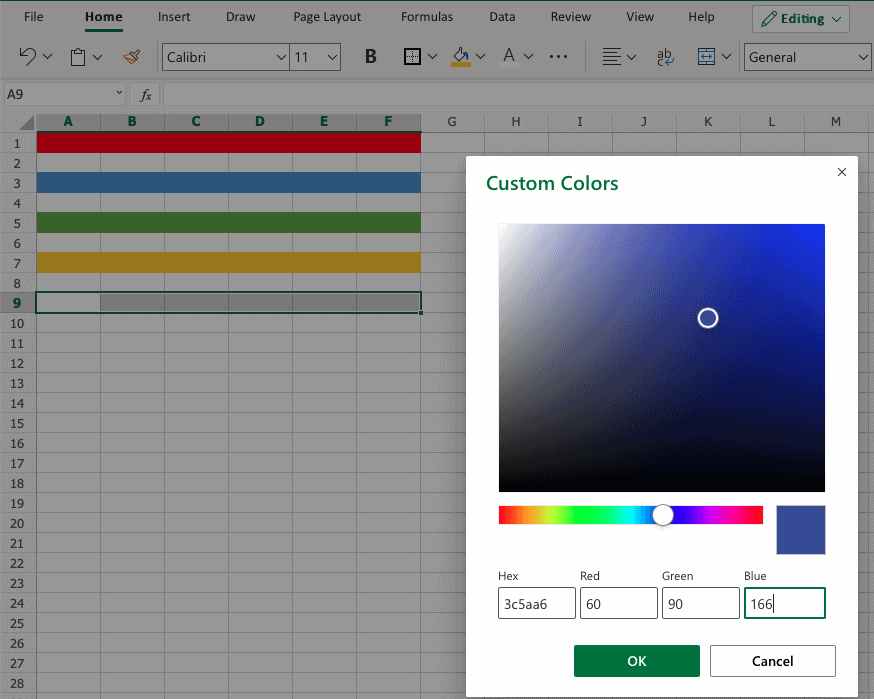
Task: Open the Formulas tab
Action: 426,17
